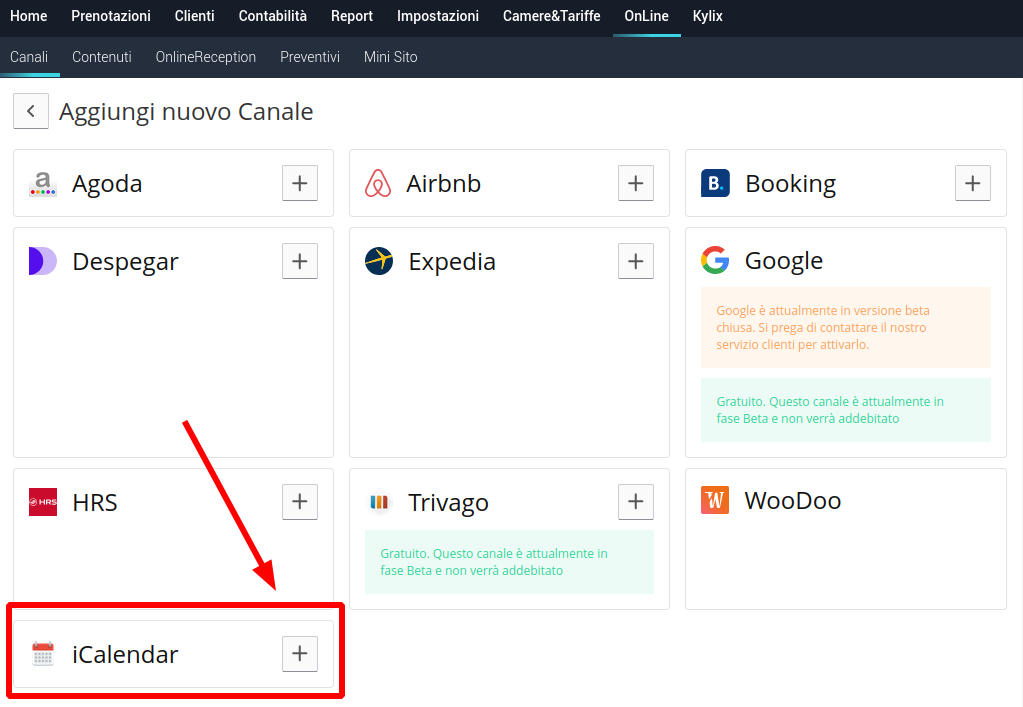Click the Expedia logo icon
The height and width of the screenshot is (707, 1023).
click(379, 261)
